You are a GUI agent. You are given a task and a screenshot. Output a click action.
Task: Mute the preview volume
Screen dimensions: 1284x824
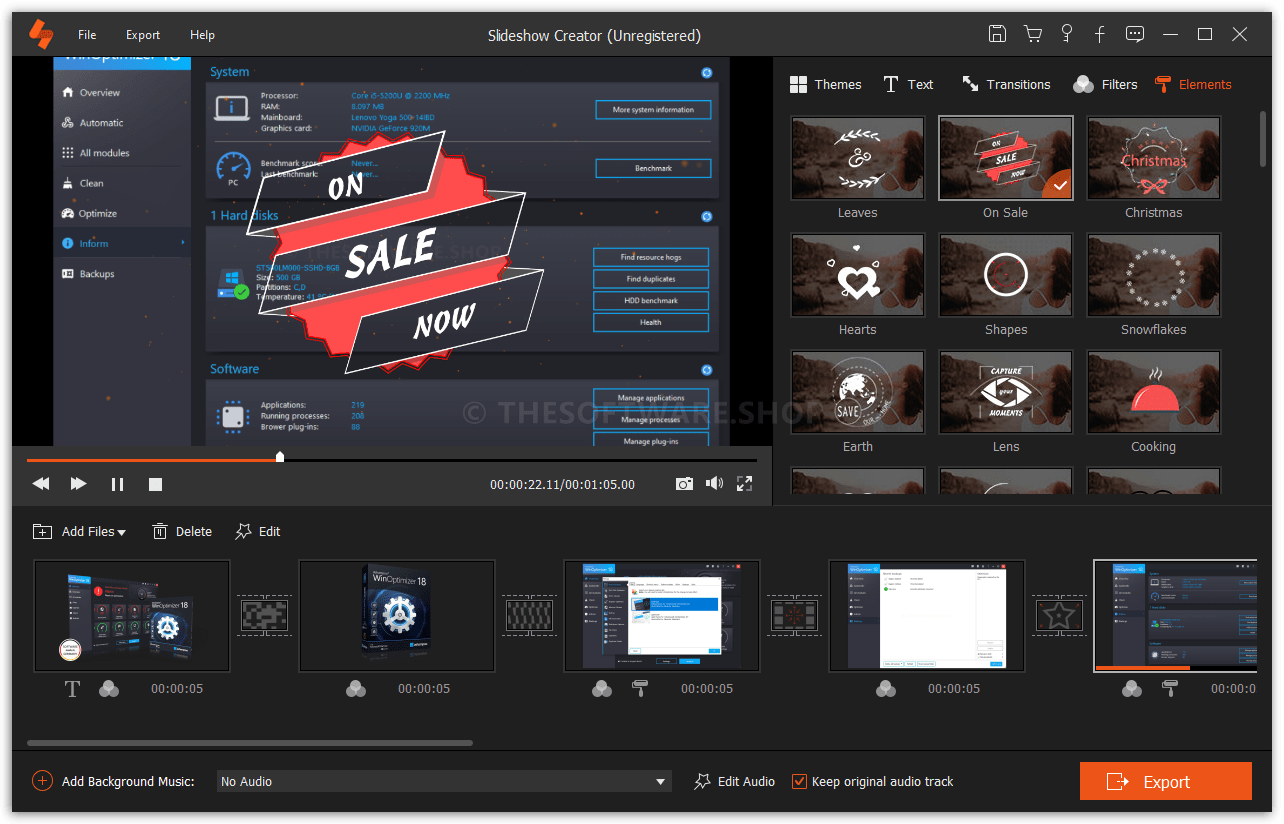[714, 483]
